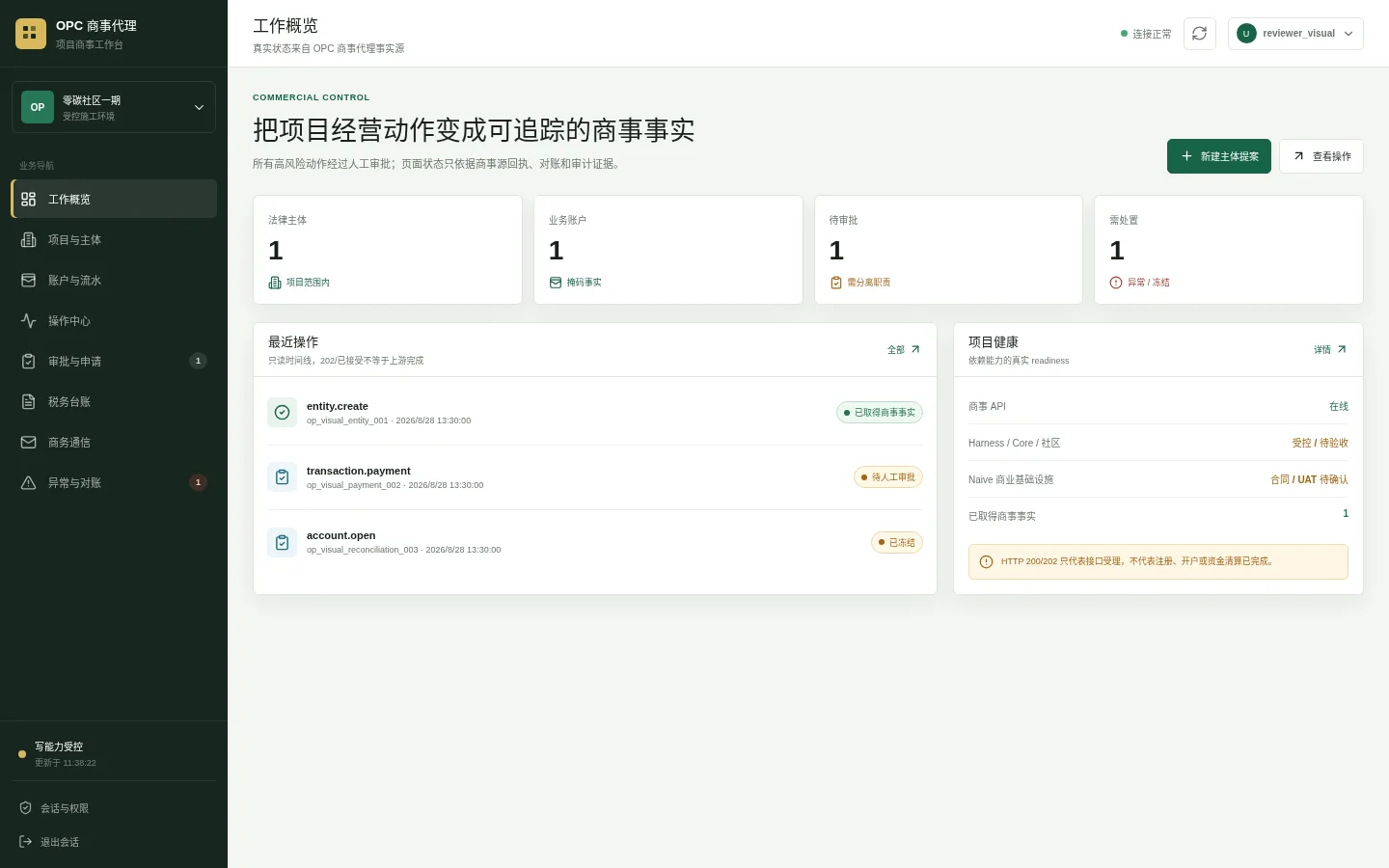The image size is (1389, 868).
Task: Click the 连接正常 status indicator
Action: pyautogui.click(x=1146, y=34)
